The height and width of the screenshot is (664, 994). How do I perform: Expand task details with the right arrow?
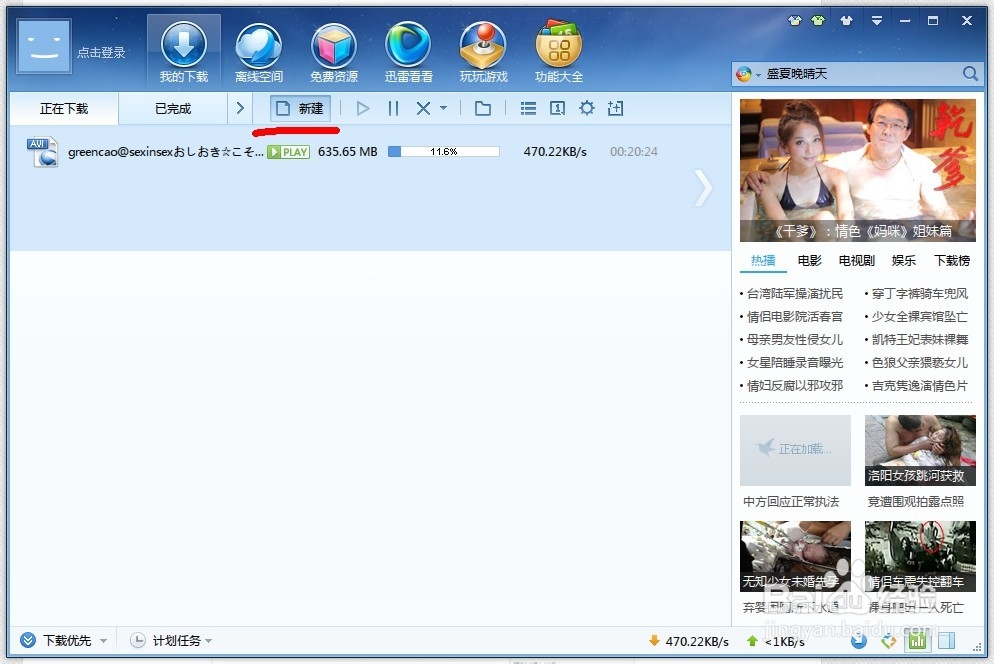[x=703, y=188]
